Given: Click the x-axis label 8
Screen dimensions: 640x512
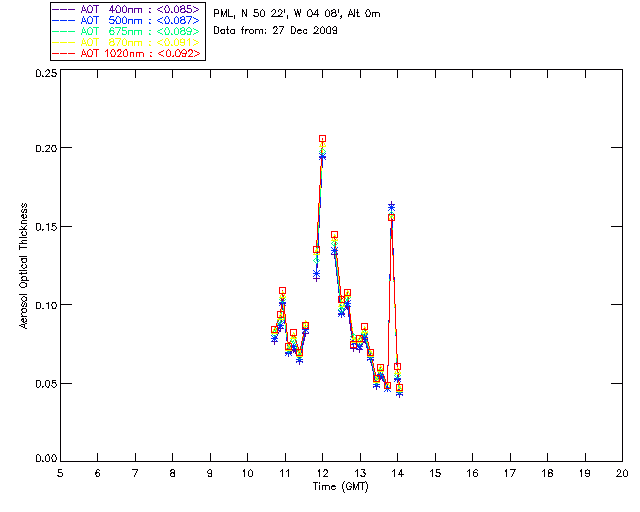Looking at the screenshot, I should pyautogui.click(x=173, y=473).
